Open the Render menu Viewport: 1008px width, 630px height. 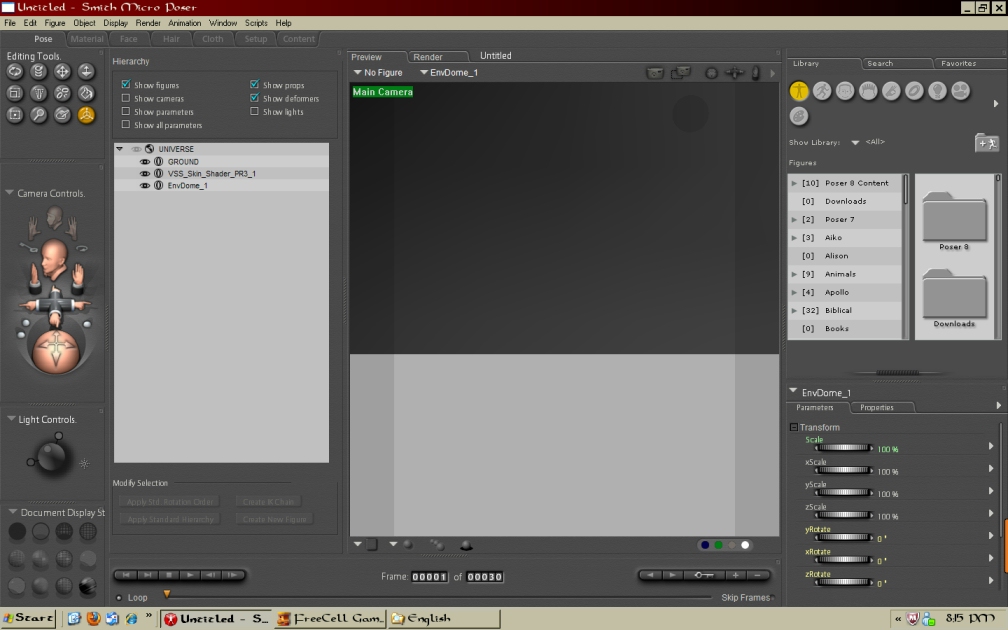pos(148,23)
